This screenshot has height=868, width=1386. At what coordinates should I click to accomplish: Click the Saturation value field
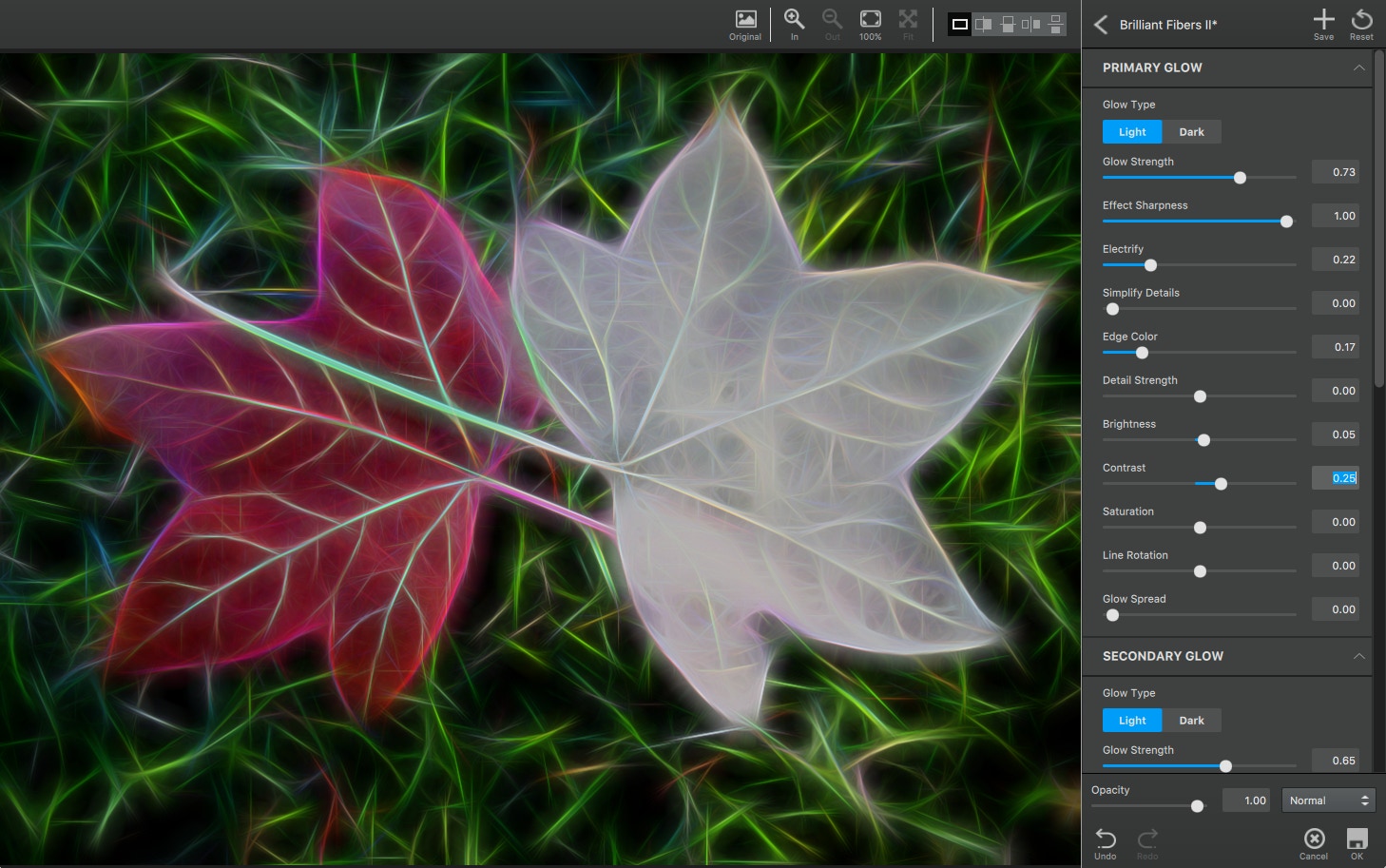click(1336, 522)
